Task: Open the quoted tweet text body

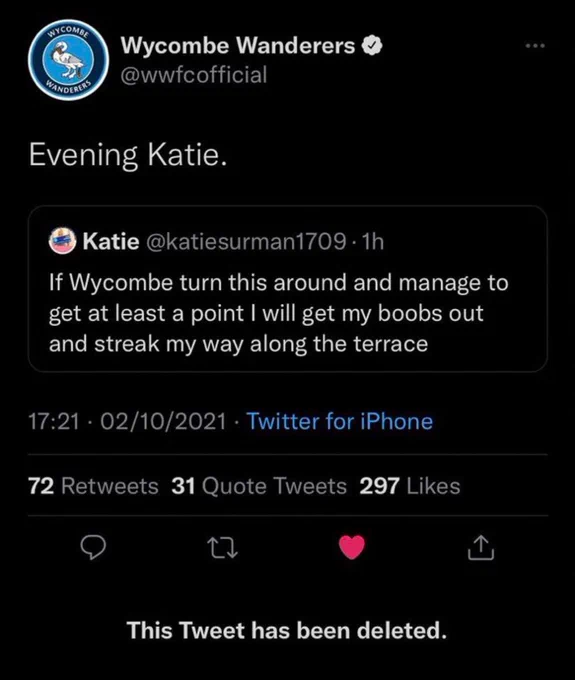Action: click(278, 313)
